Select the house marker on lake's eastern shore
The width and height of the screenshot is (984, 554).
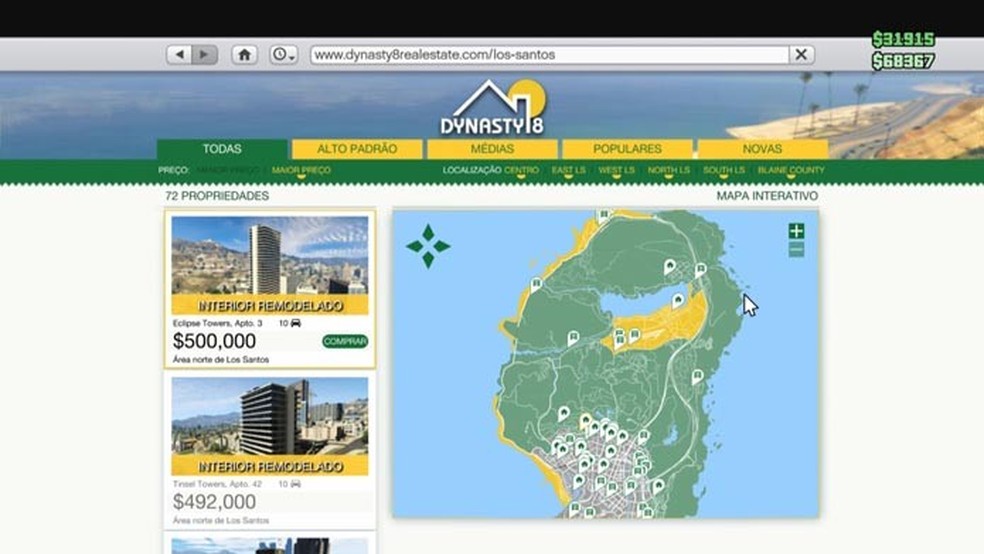(677, 301)
